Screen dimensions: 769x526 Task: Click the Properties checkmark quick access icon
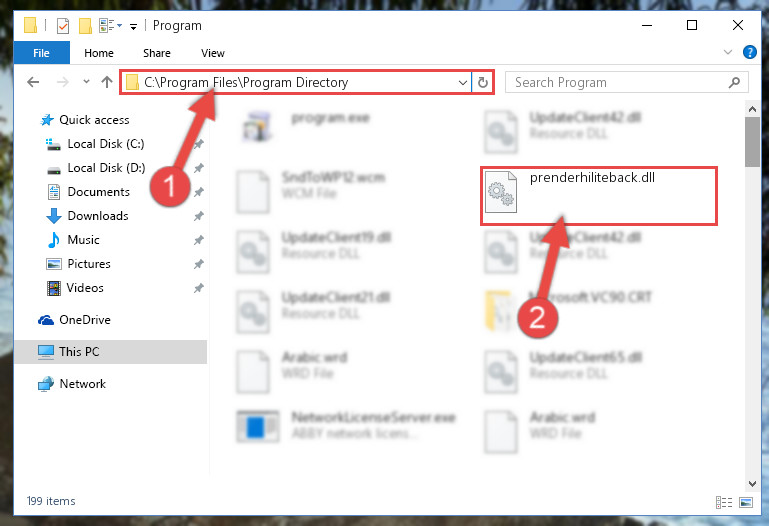[x=63, y=25]
